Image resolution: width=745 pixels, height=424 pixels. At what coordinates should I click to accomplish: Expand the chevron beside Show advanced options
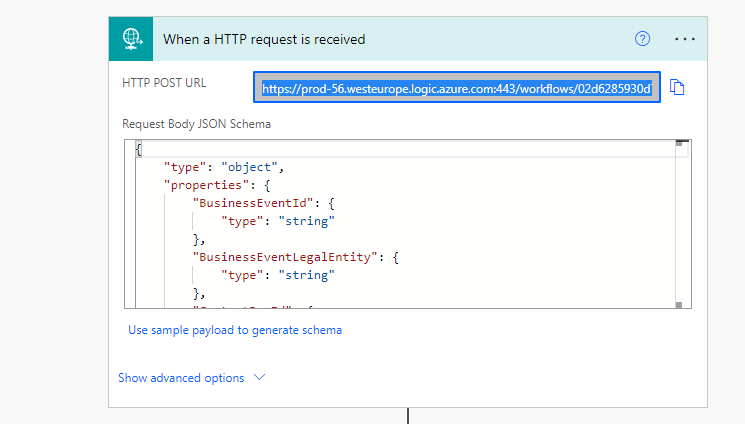tap(260, 378)
